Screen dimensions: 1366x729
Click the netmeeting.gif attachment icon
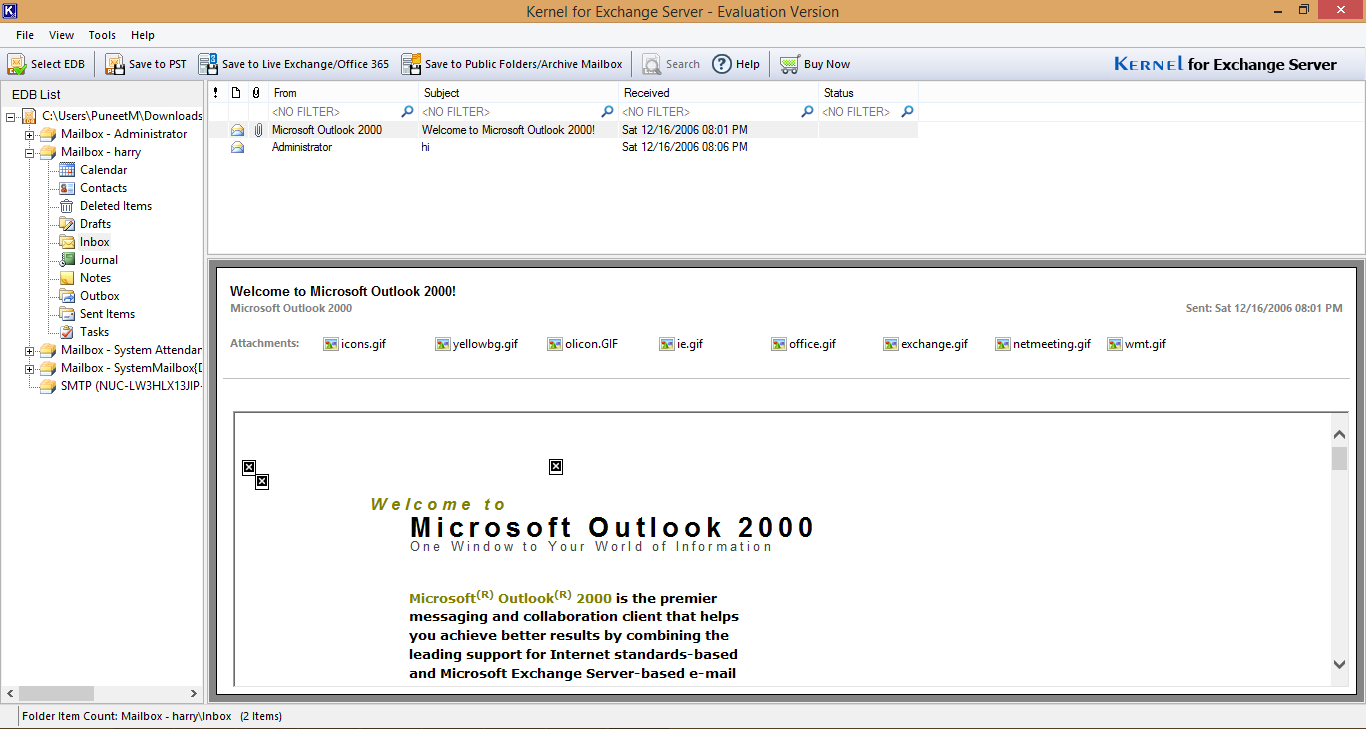1003,344
